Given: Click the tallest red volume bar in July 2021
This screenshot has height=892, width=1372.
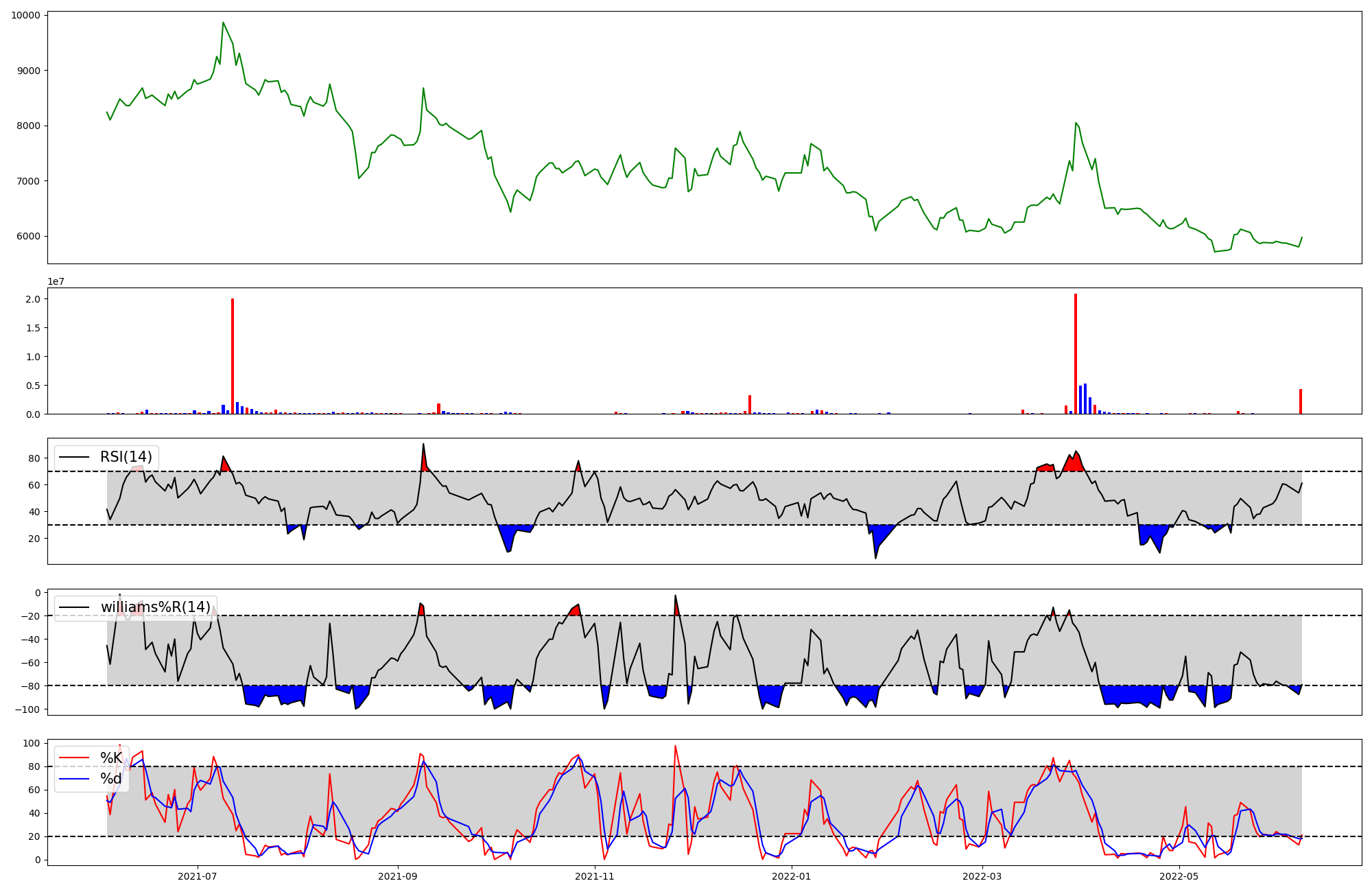Looking at the screenshot, I should click(x=233, y=357).
